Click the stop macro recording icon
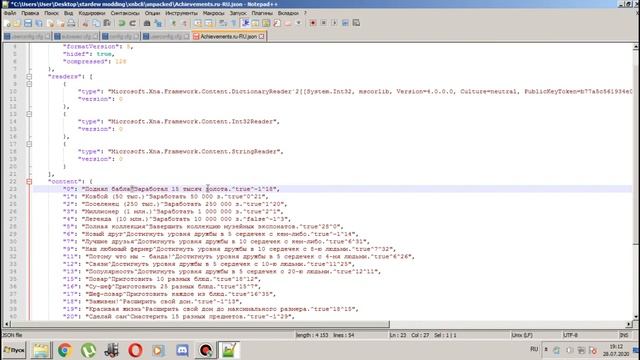This screenshot has height=360, width=640. [x=323, y=23]
